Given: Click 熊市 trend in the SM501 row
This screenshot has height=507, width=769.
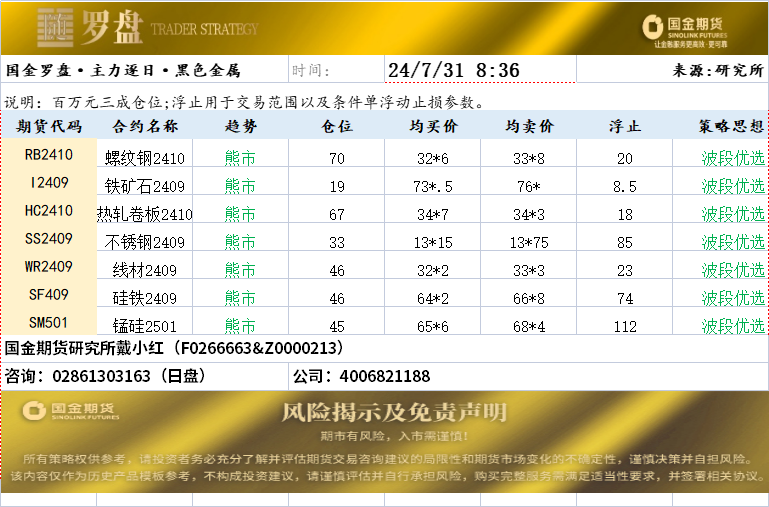Looking at the screenshot, I should click(240, 326).
